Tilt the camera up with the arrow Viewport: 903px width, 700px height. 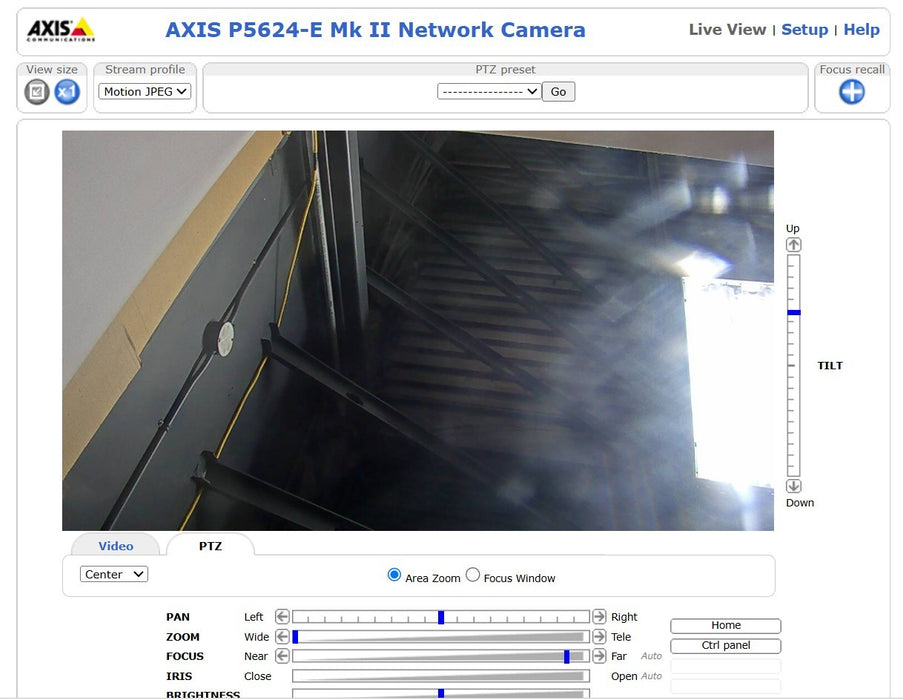tap(794, 245)
